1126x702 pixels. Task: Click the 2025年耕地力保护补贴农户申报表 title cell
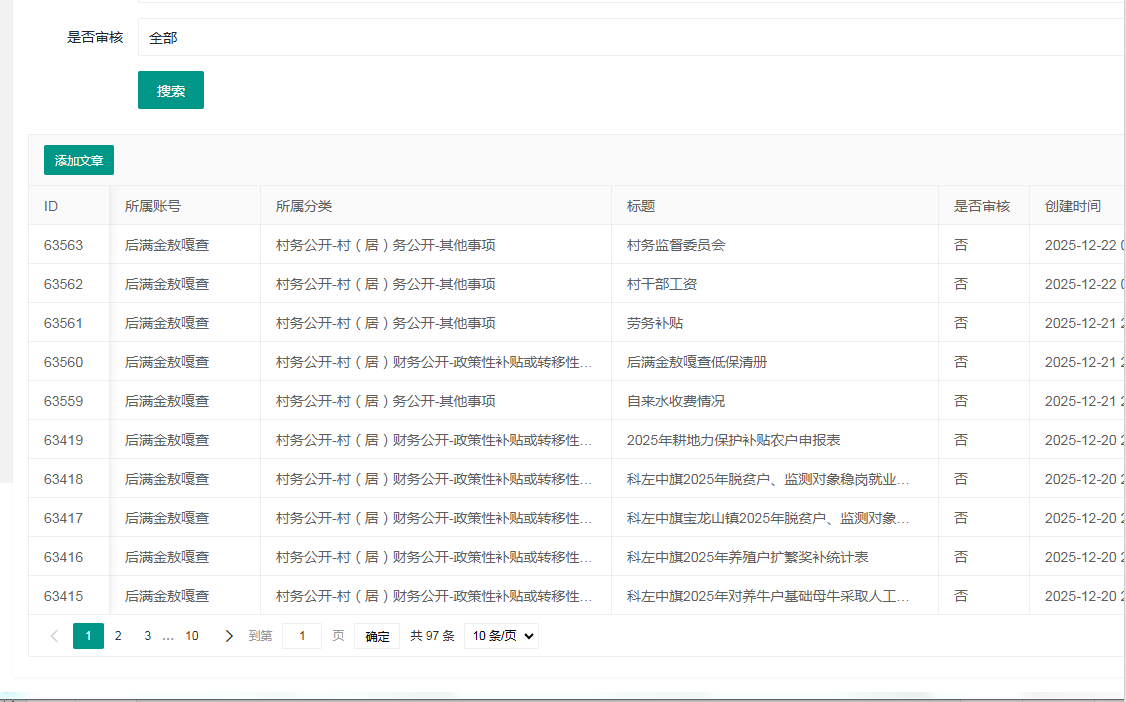pyautogui.click(x=733, y=440)
